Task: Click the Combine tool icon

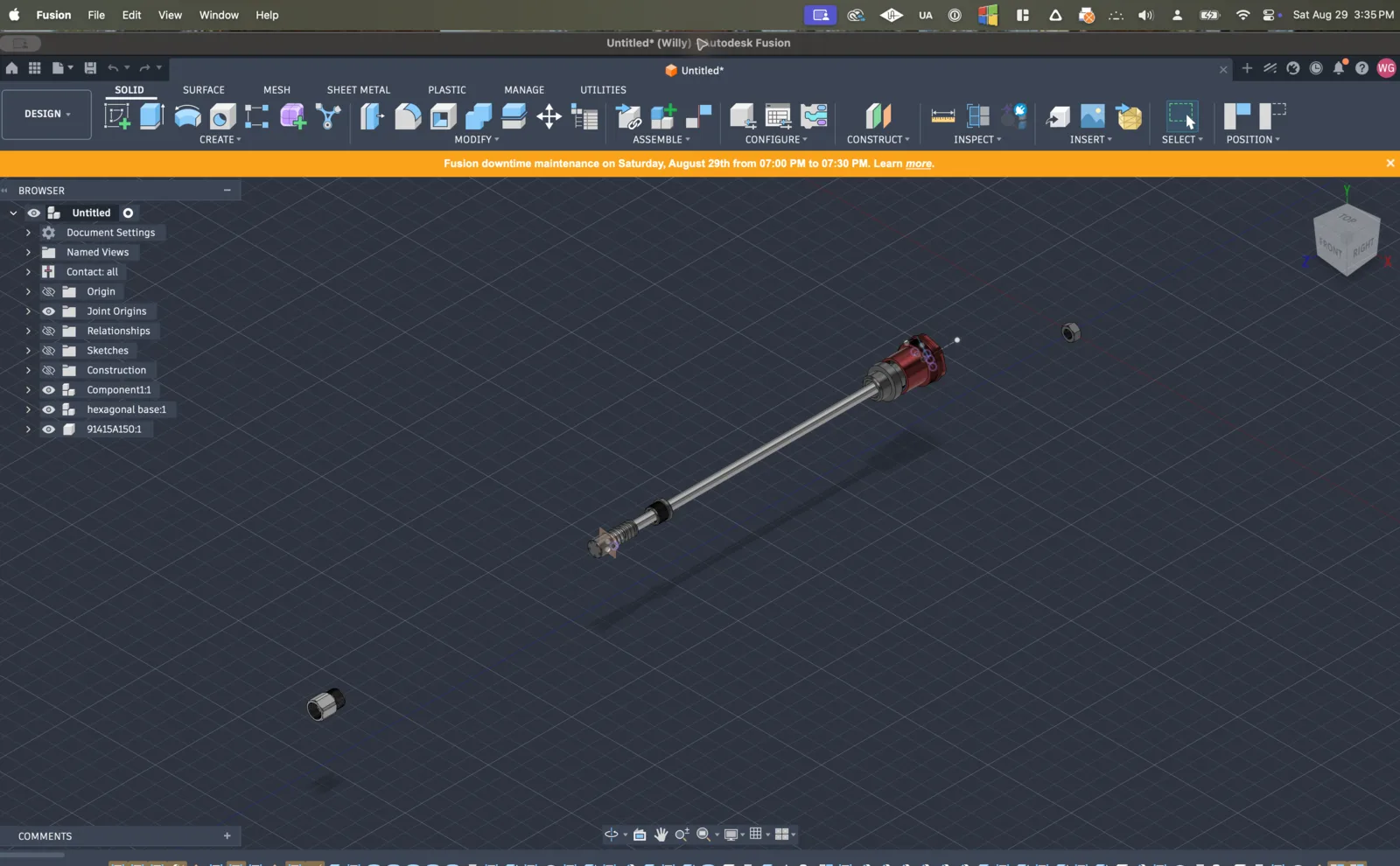Action: [x=479, y=116]
